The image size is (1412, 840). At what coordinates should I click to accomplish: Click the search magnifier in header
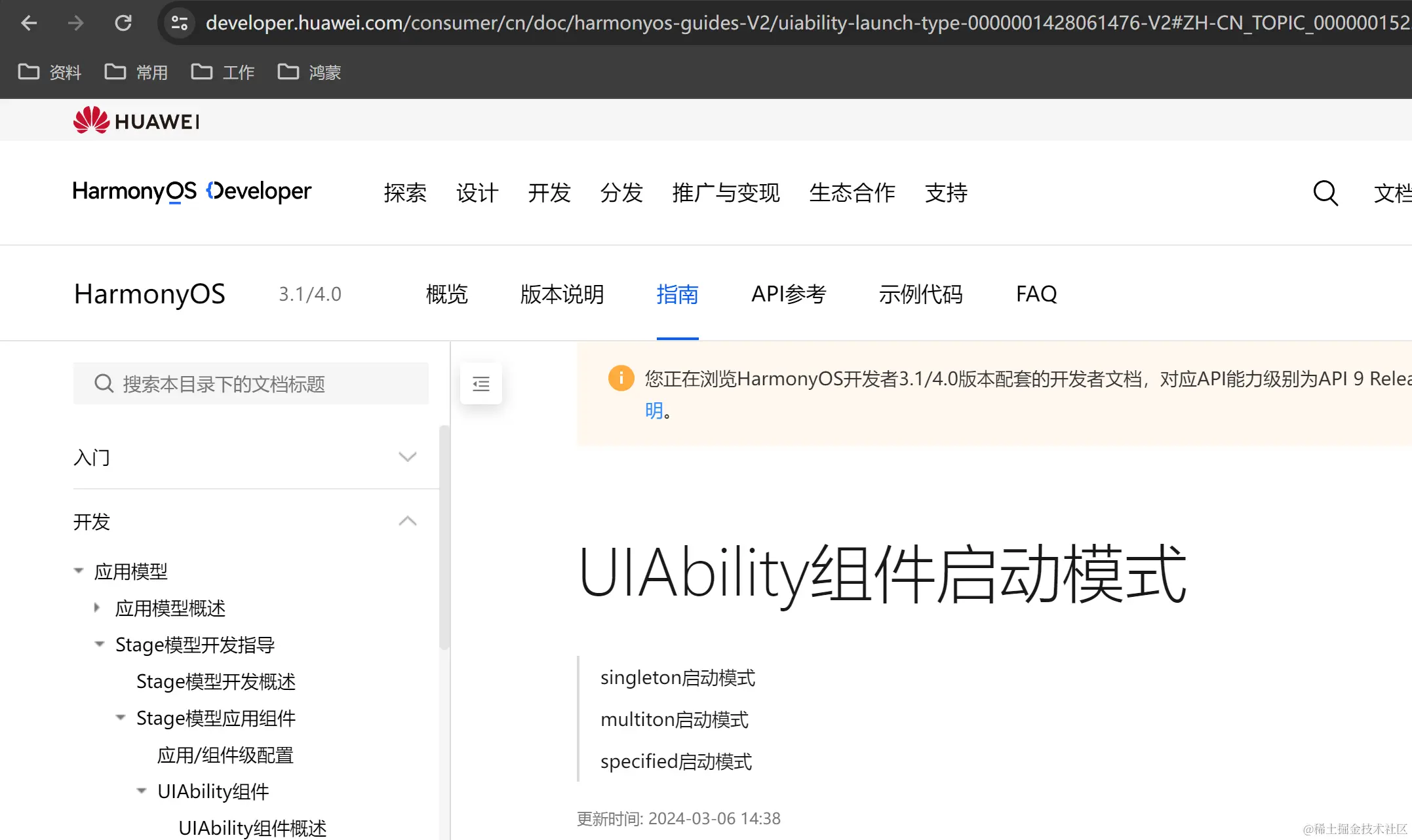pos(1325,193)
